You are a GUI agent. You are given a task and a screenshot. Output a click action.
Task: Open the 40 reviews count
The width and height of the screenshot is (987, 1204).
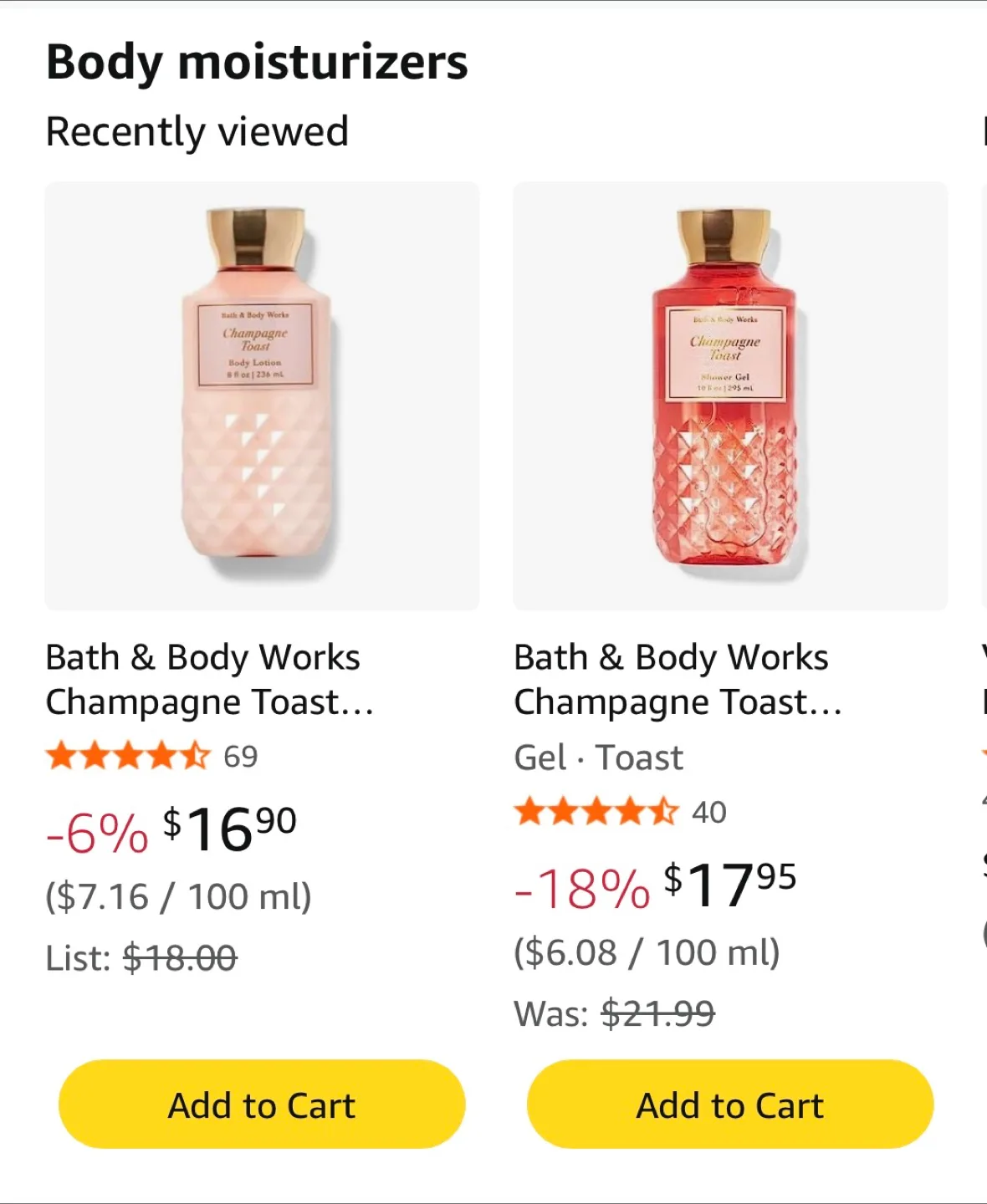pyautogui.click(x=709, y=813)
